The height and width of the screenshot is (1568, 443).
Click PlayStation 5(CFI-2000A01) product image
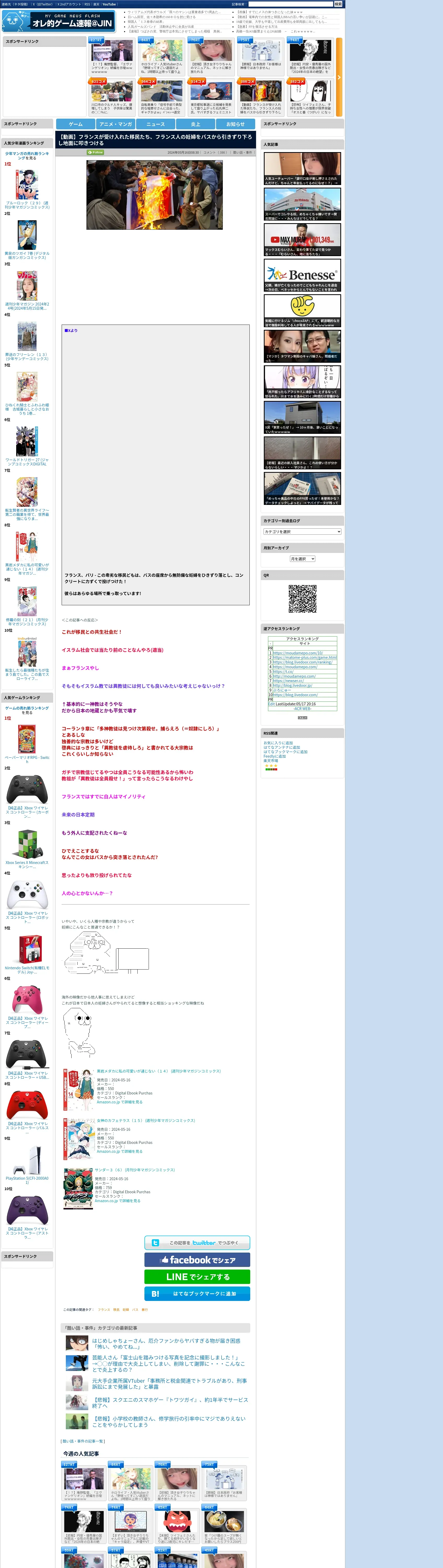coord(27,1160)
